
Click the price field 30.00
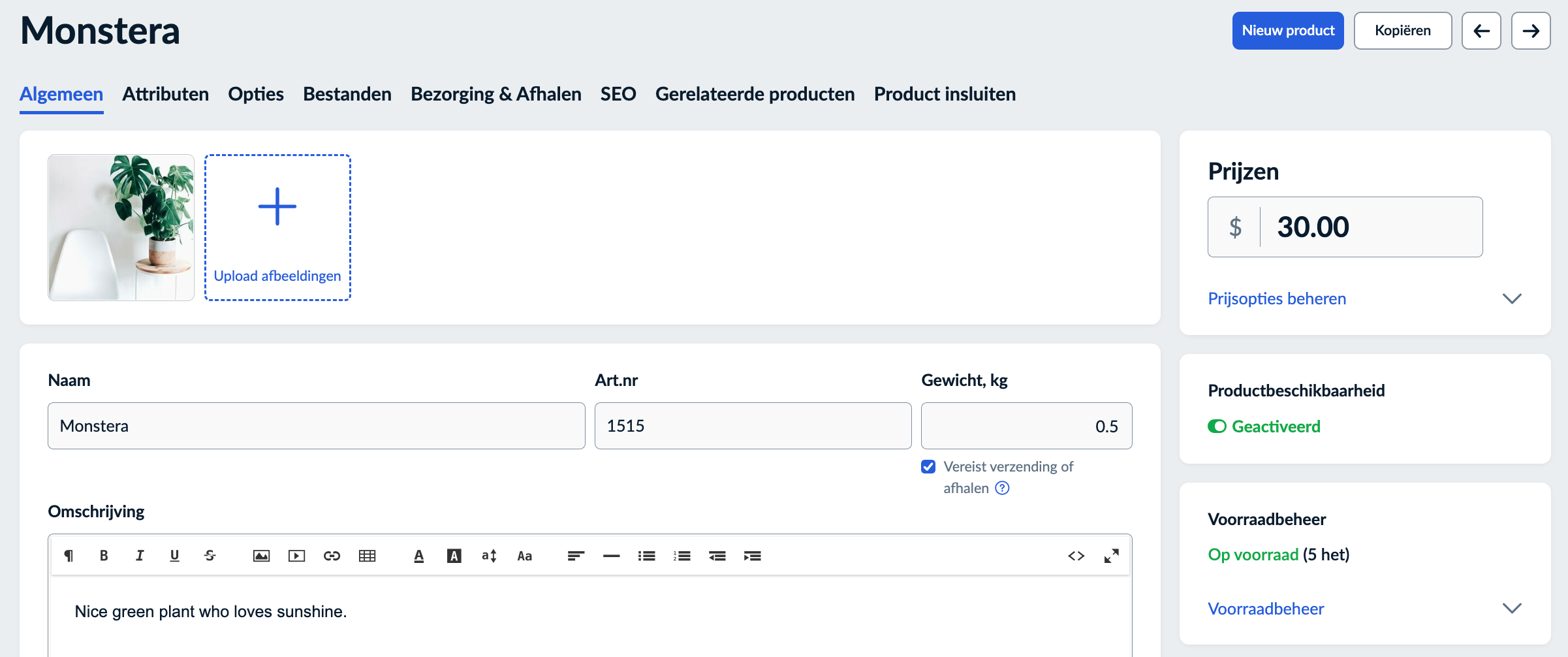coord(1345,227)
